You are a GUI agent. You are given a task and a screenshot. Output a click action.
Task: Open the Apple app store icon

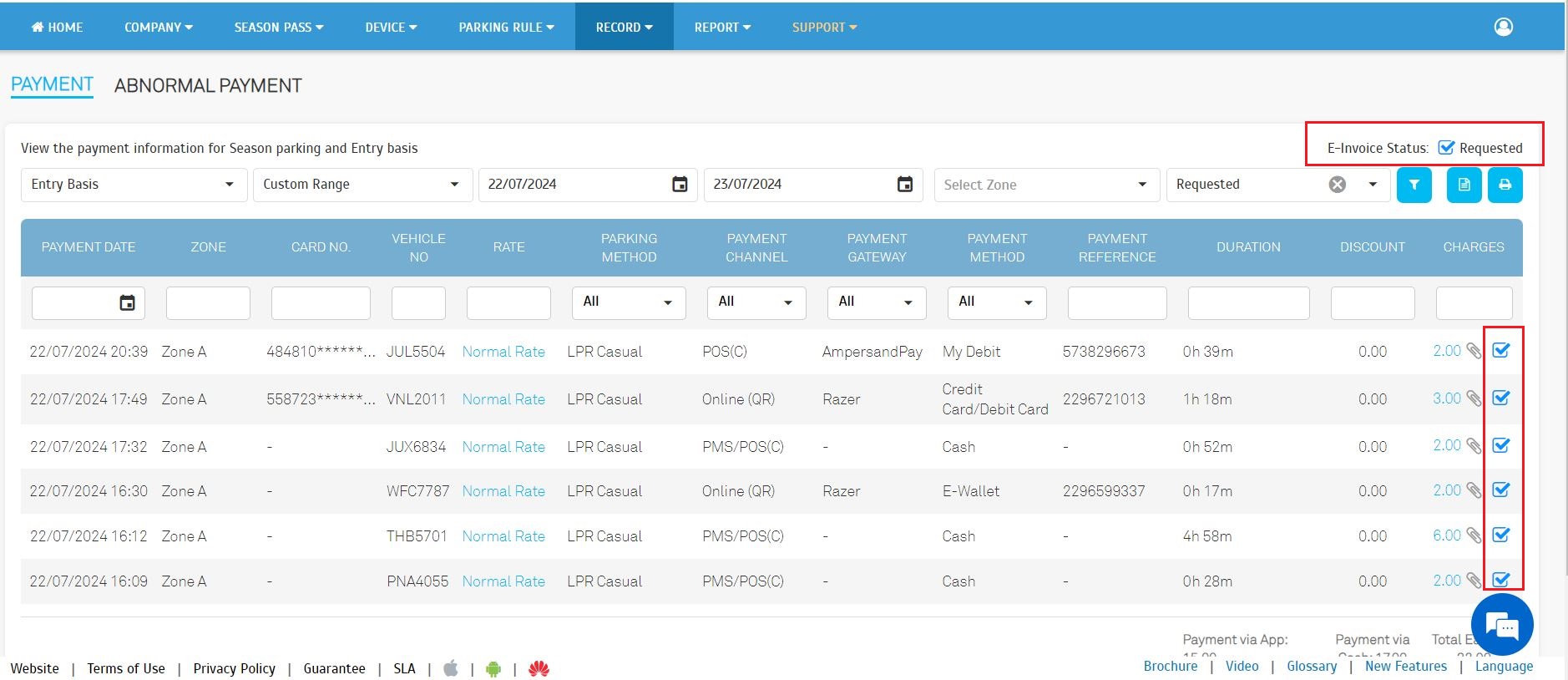(451, 668)
